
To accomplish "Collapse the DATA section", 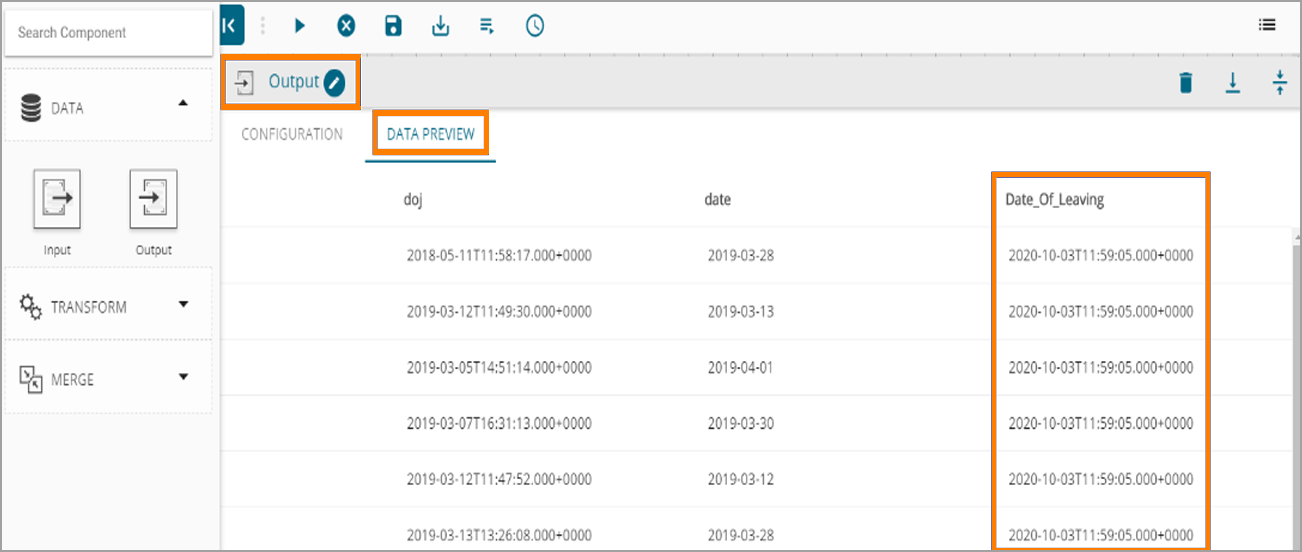I will pos(183,103).
